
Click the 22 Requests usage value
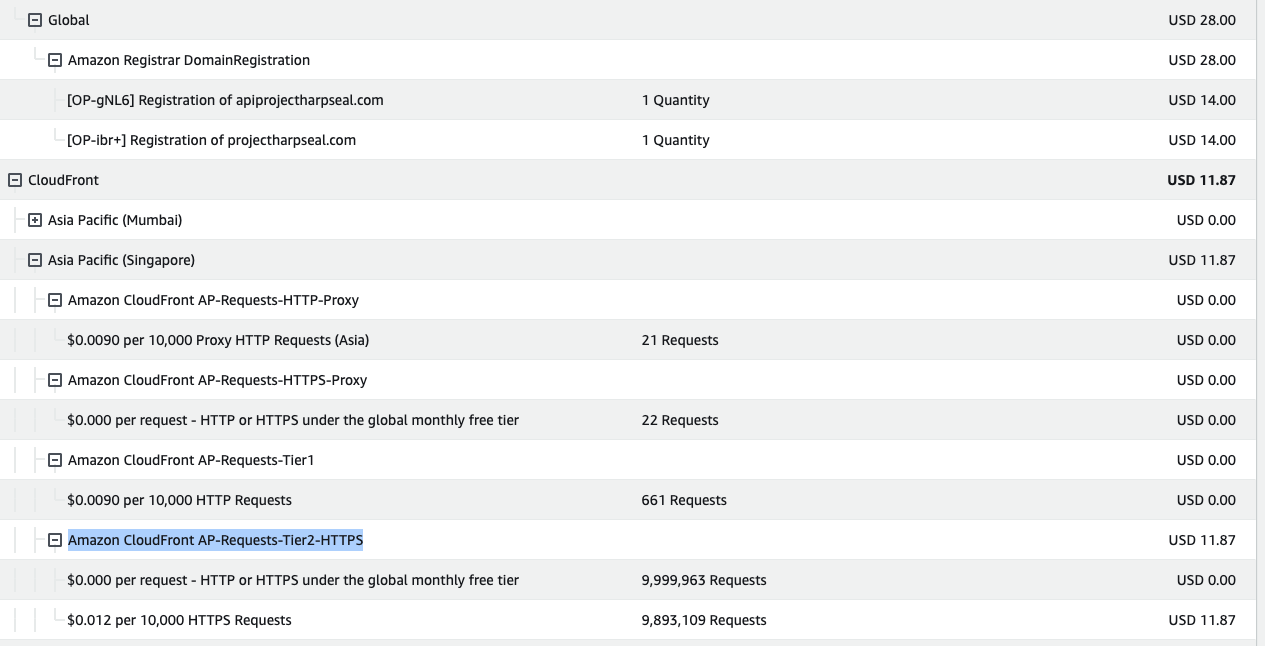point(680,420)
